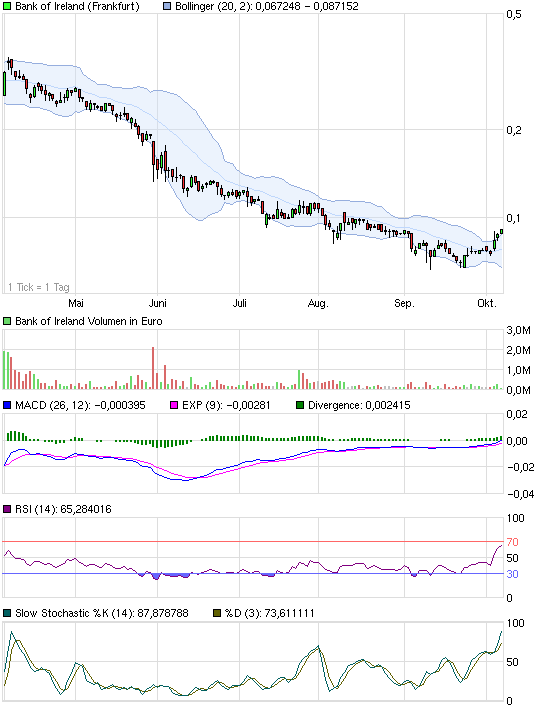
Task: Click the olive %D (3) legend square
Action: (x=217, y=613)
